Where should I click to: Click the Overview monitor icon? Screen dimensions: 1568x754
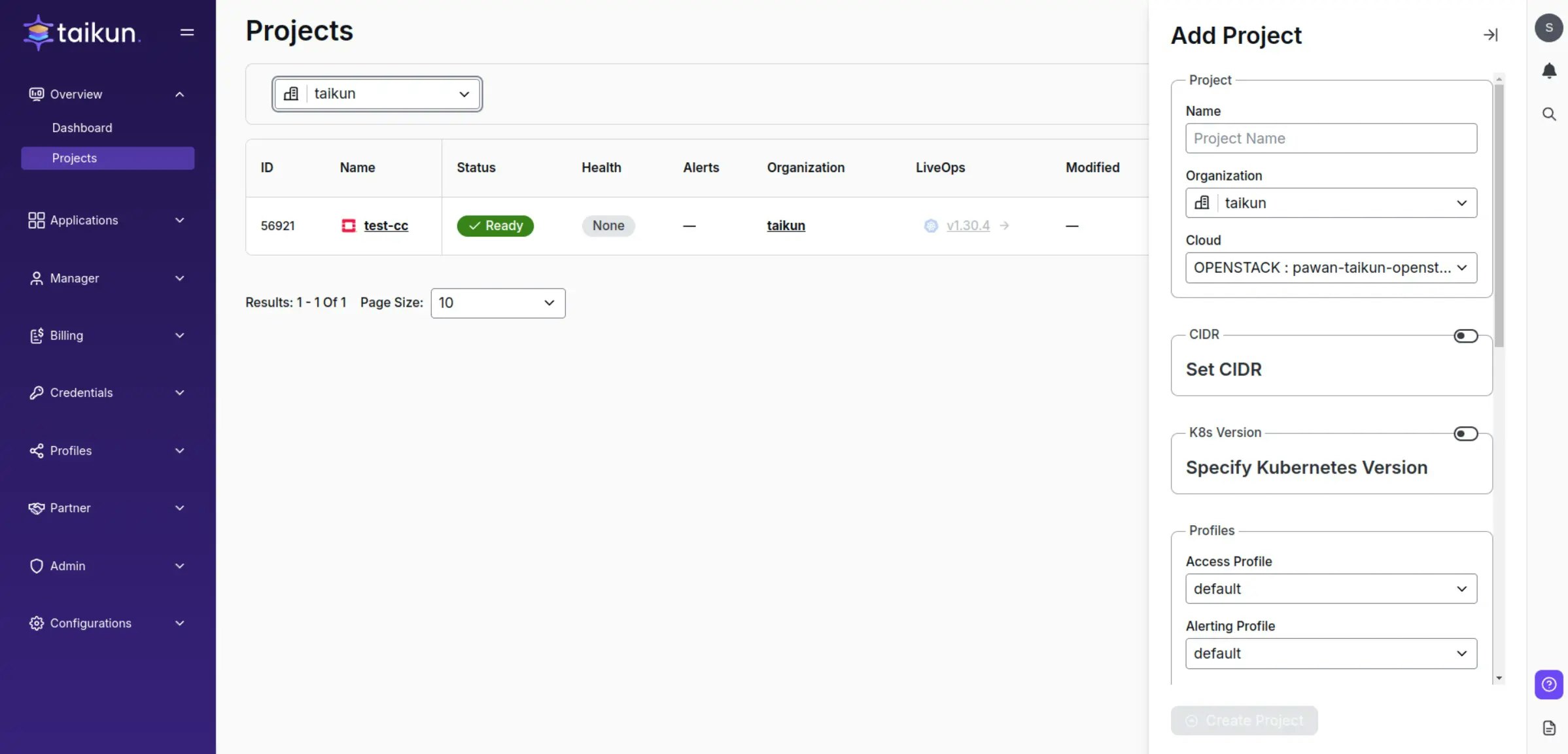pyautogui.click(x=37, y=94)
